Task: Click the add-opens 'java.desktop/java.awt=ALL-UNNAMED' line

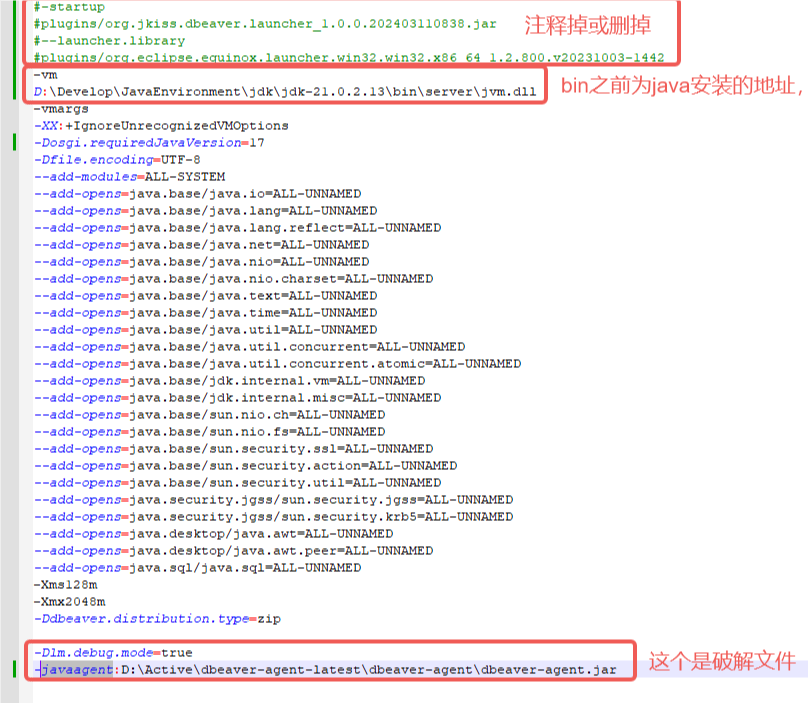Action: coord(213,534)
